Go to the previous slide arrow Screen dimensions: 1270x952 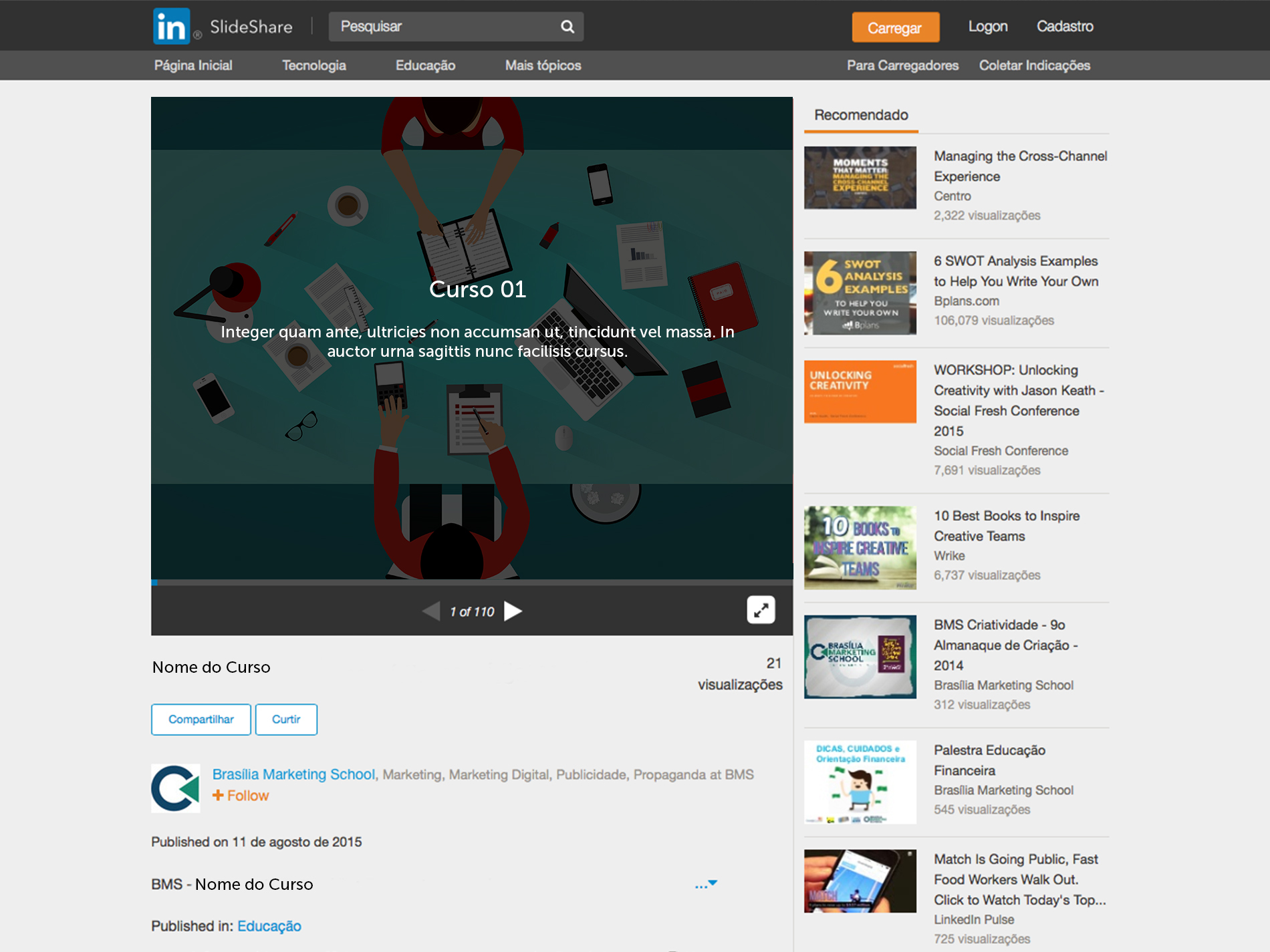coord(432,611)
